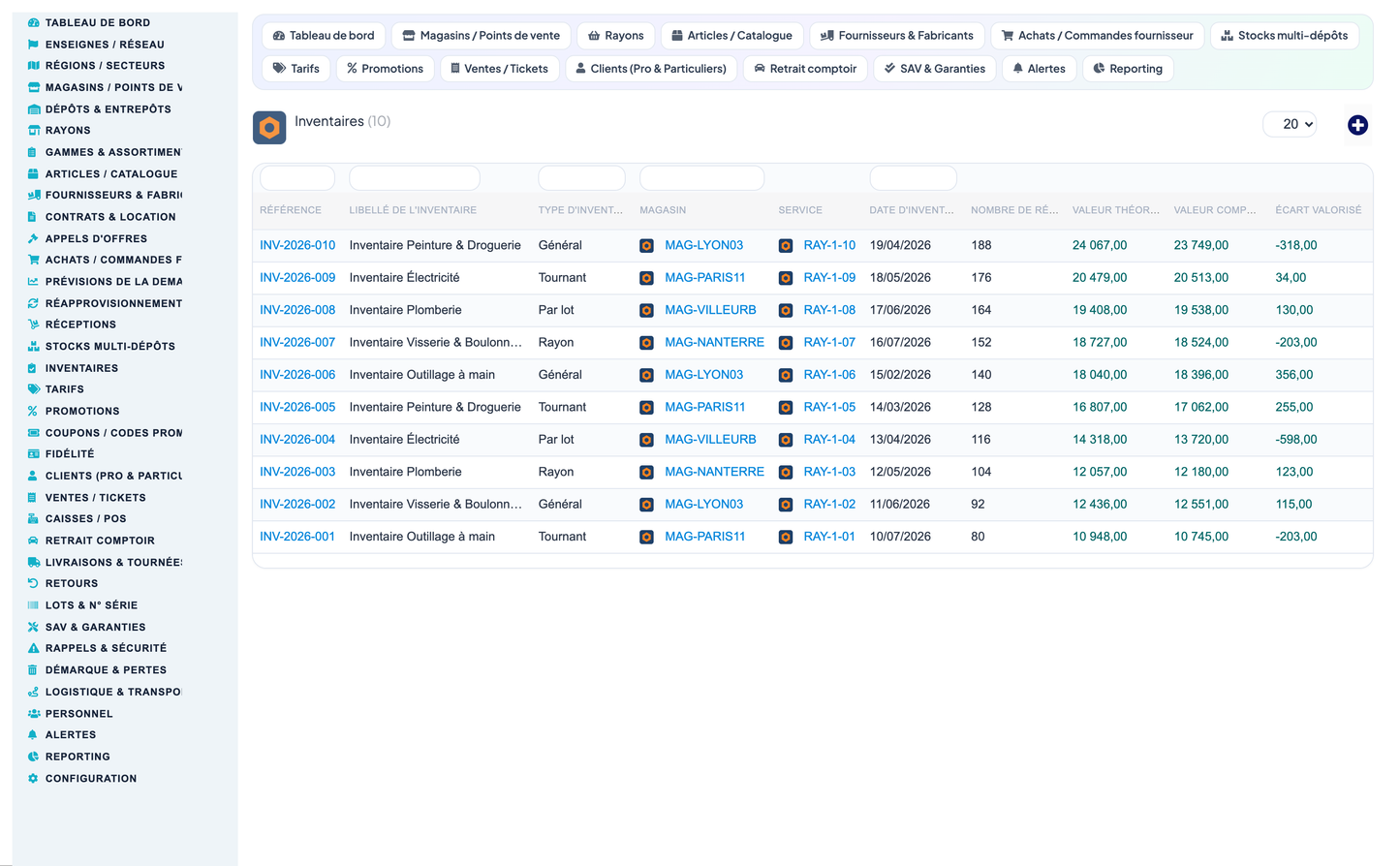Sort by the Écart valorisé column header
1400x866 pixels.
click(1319, 210)
